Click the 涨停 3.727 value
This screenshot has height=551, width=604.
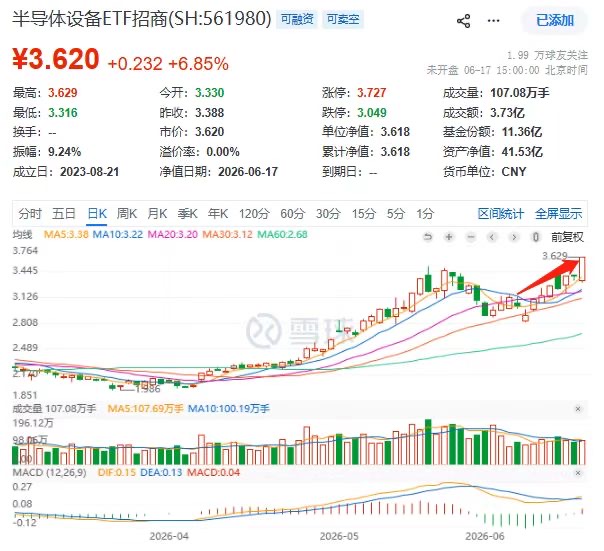point(371,93)
